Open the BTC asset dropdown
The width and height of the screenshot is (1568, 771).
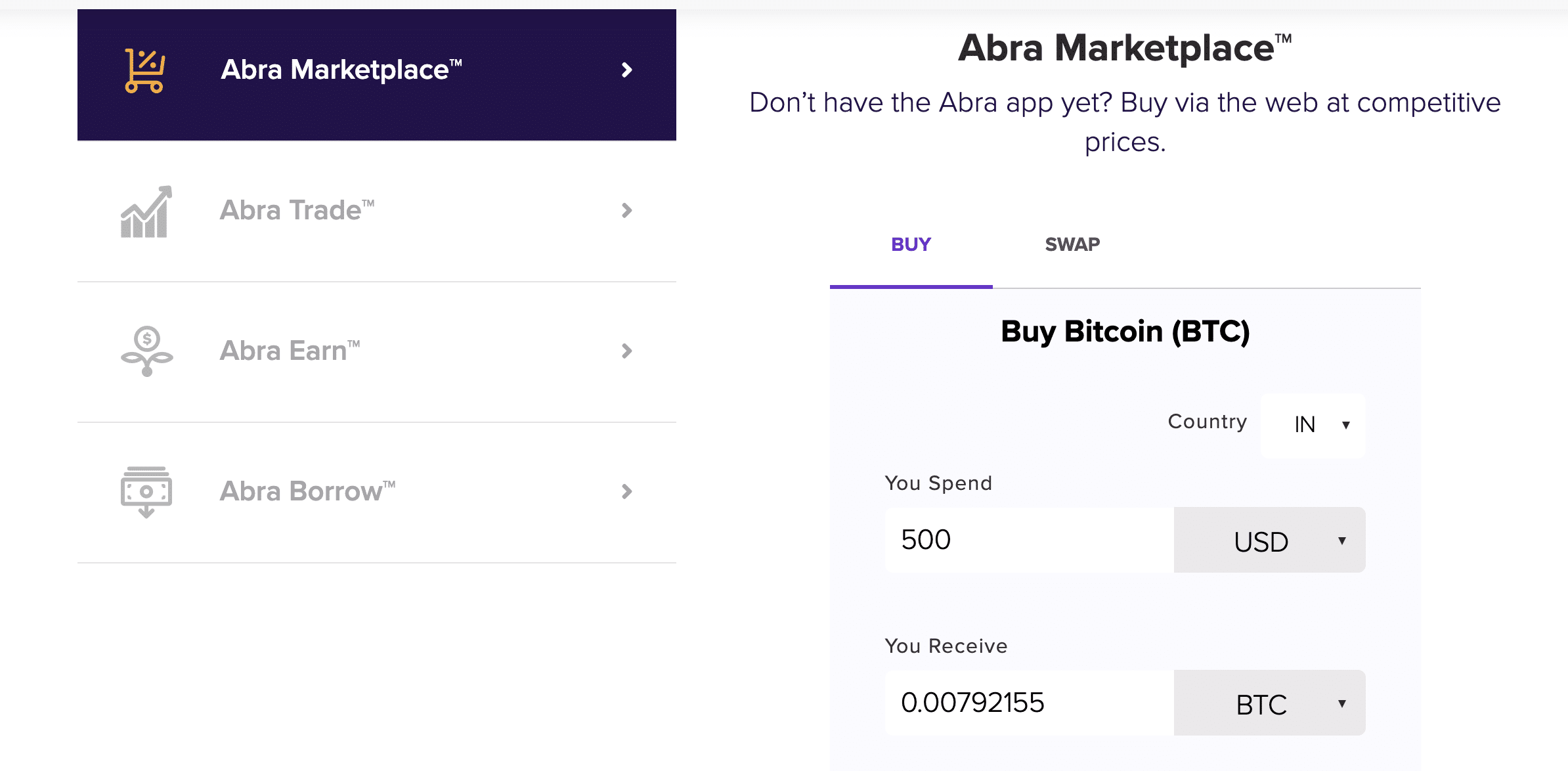(x=1270, y=703)
